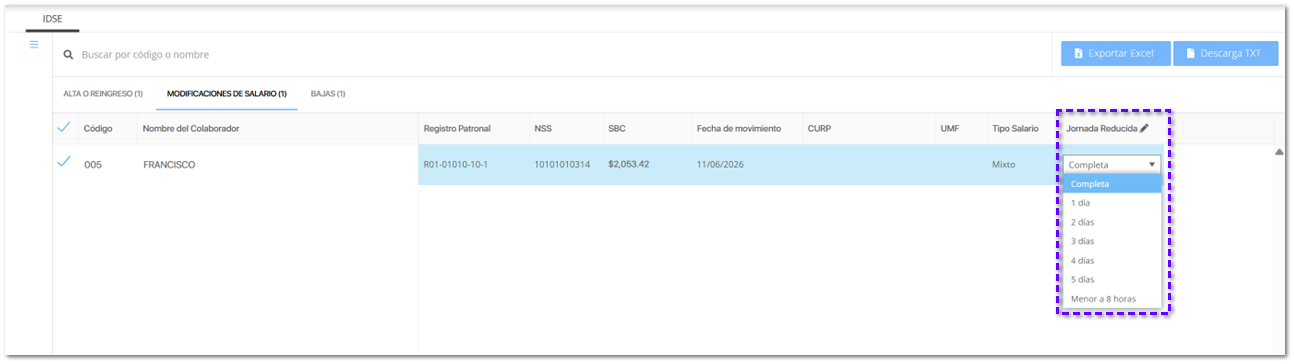1294x364 pixels.
Task: Click NSS value 10101010314
Action: [562, 164]
